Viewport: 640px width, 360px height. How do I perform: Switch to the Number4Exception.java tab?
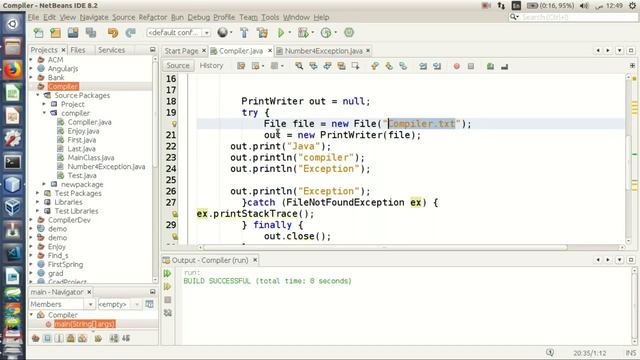click(323, 51)
